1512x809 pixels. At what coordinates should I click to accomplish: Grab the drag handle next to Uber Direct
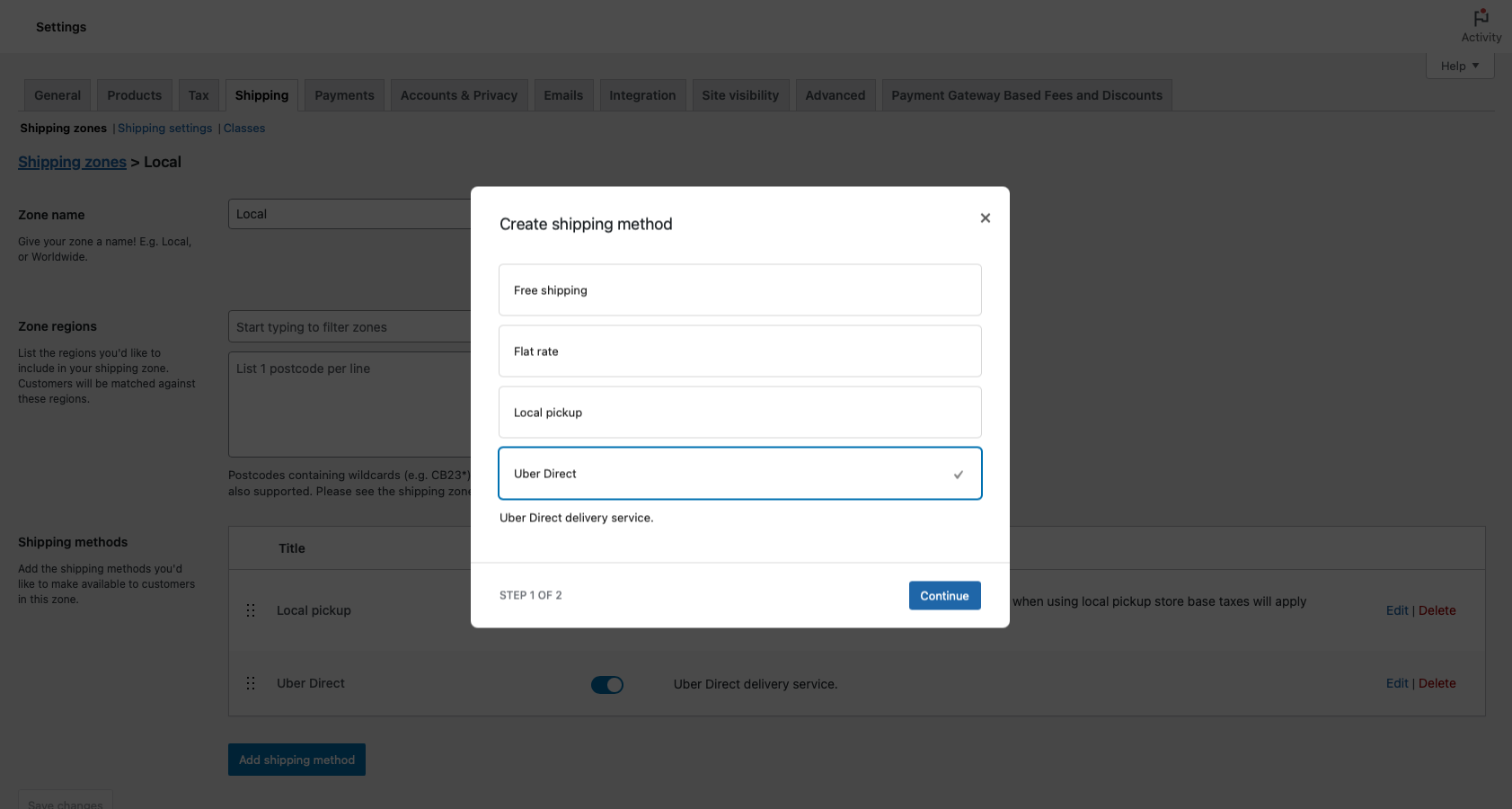(x=251, y=683)
